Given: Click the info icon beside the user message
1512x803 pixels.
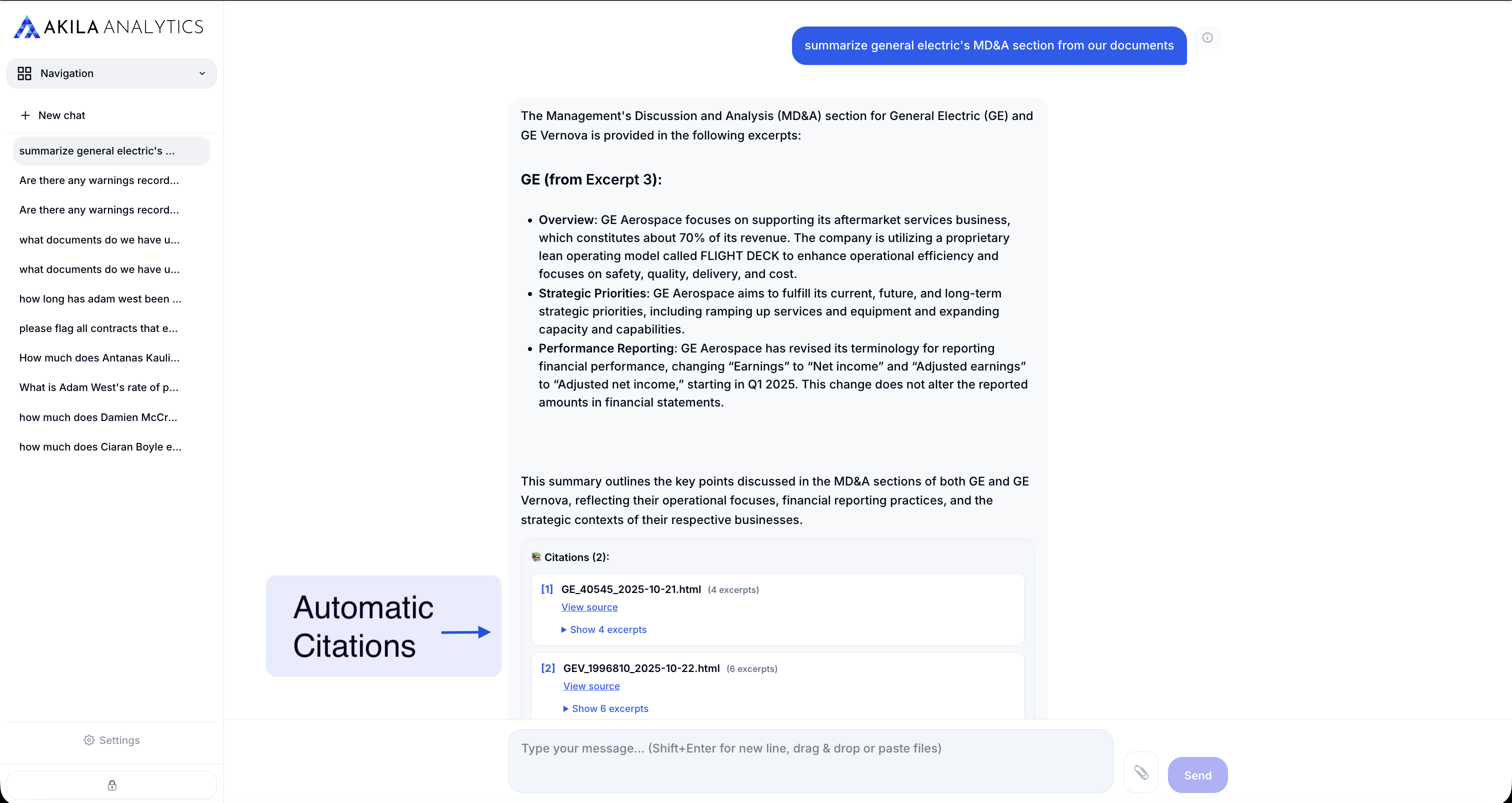Looking at the screenshot, I should click(1207, 37).
